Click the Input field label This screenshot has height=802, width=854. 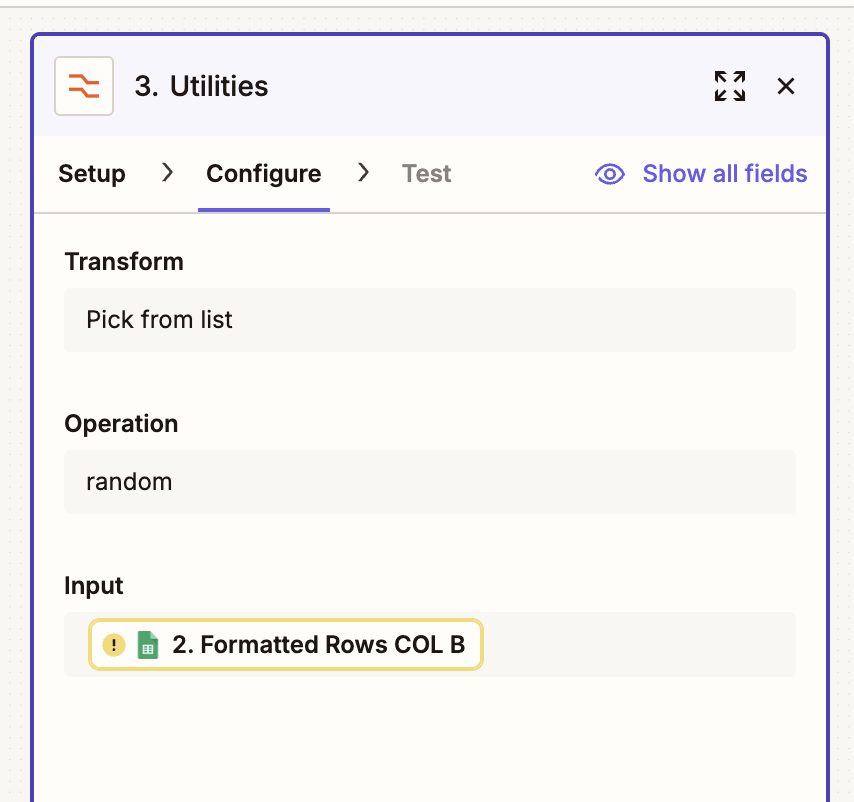click(94, 586)
